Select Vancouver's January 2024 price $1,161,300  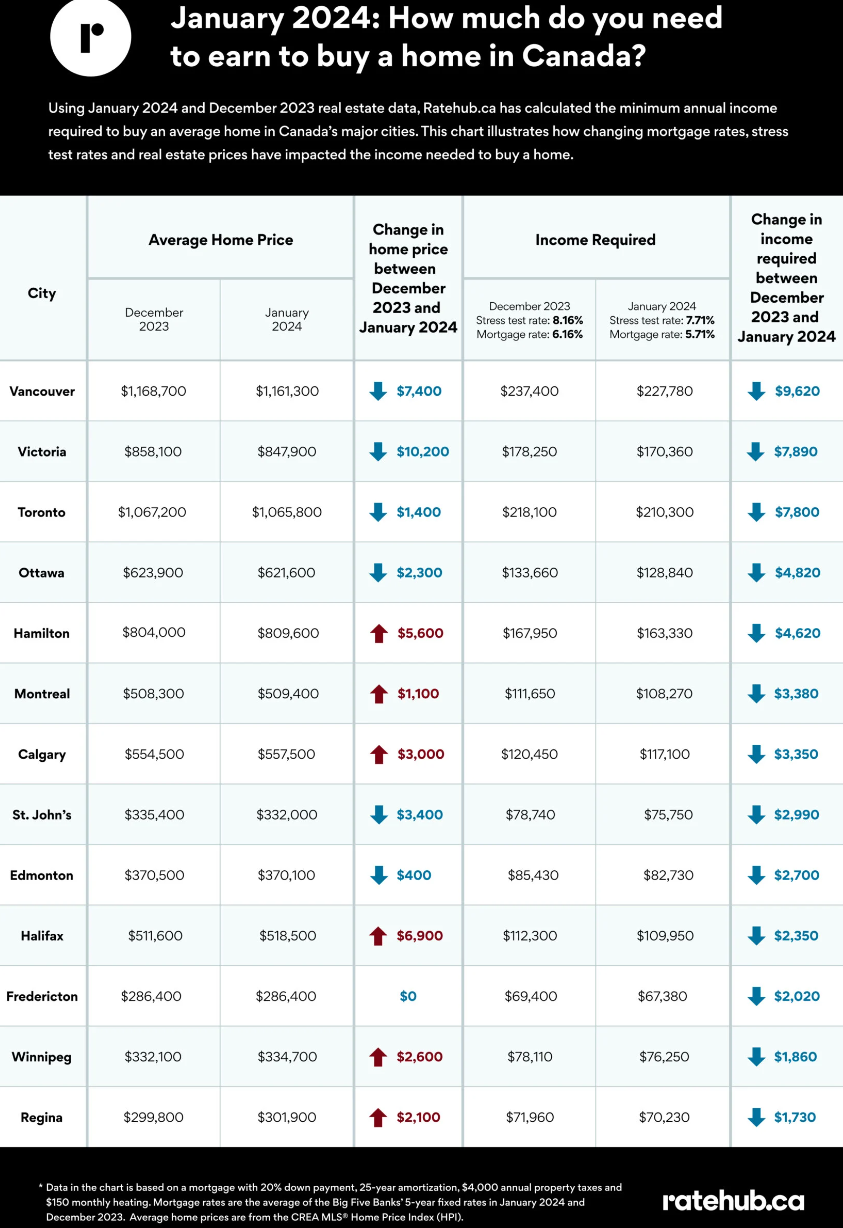pyautogui.click(x=287, y=391)
